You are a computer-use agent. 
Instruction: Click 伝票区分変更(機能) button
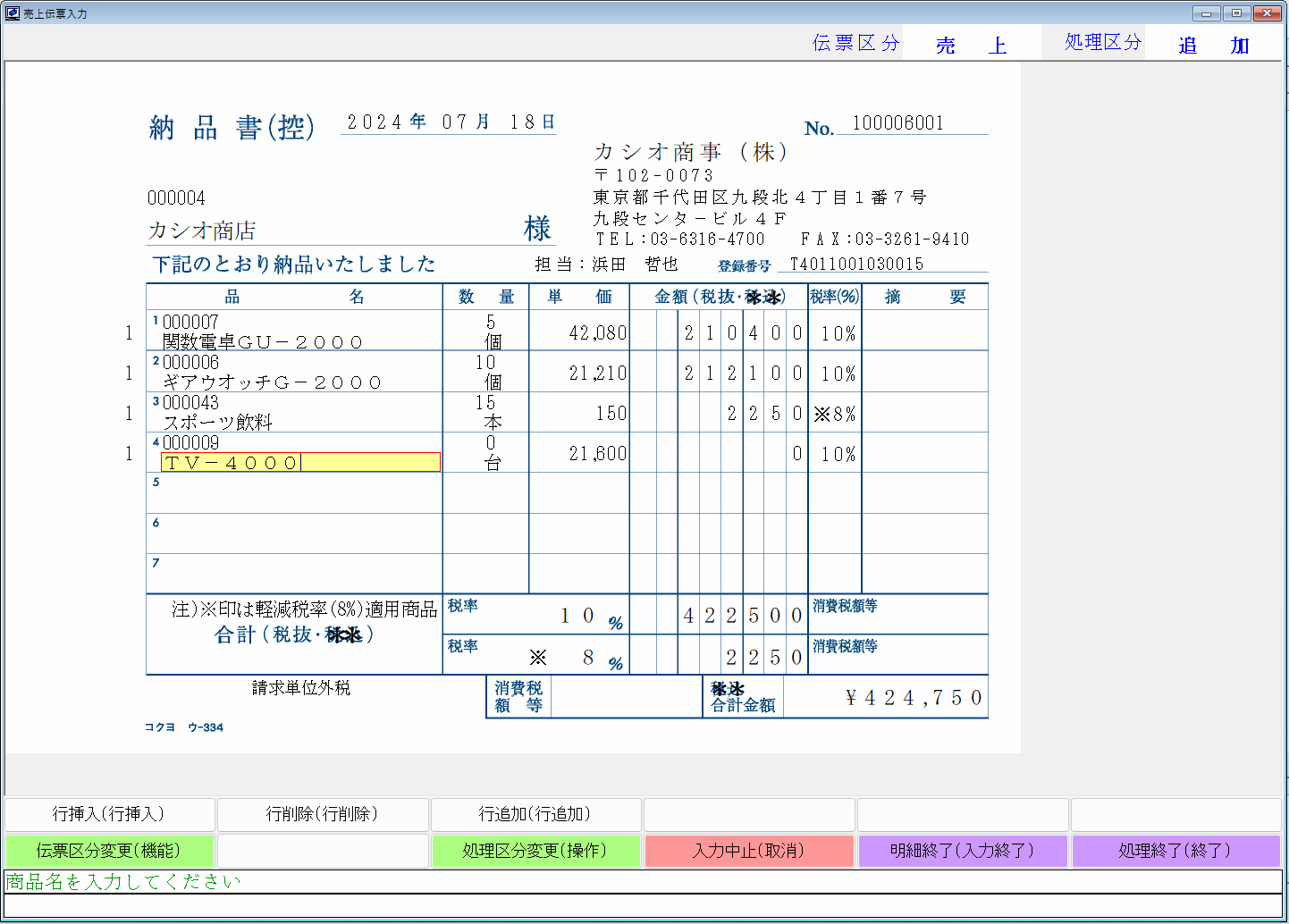click(109, 851)
